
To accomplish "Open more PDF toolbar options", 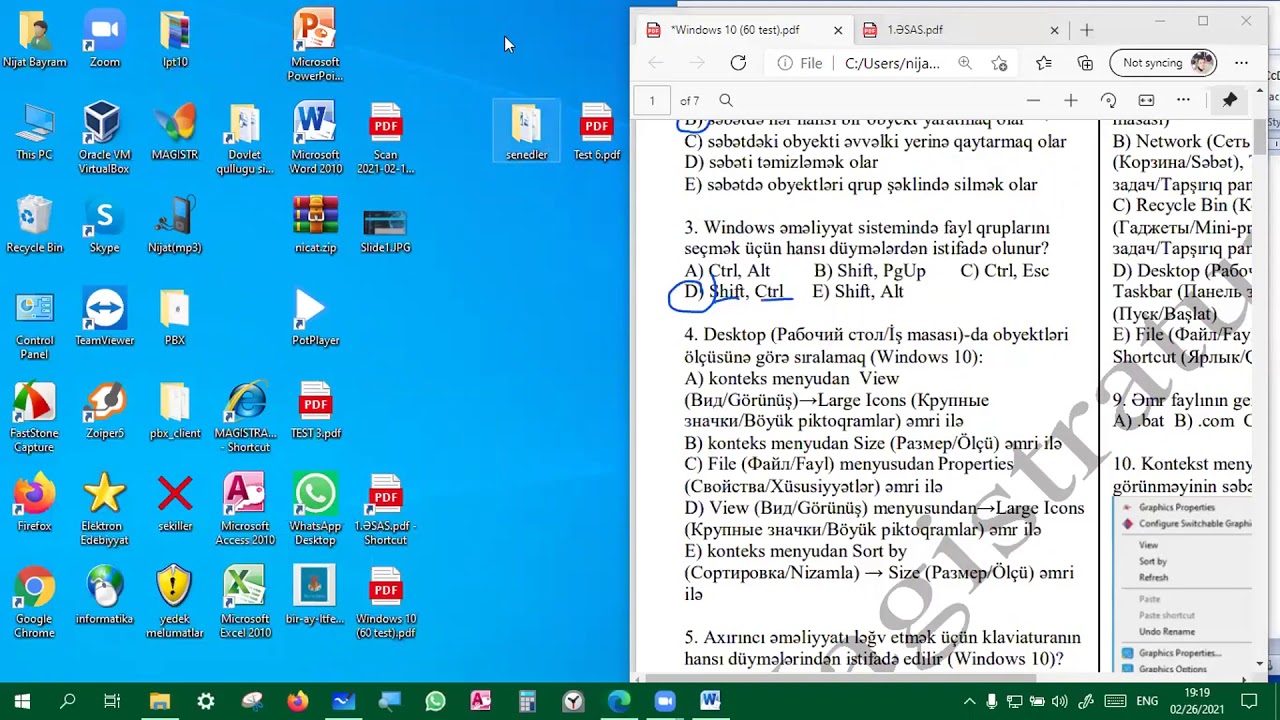I will pos(1183,100).
